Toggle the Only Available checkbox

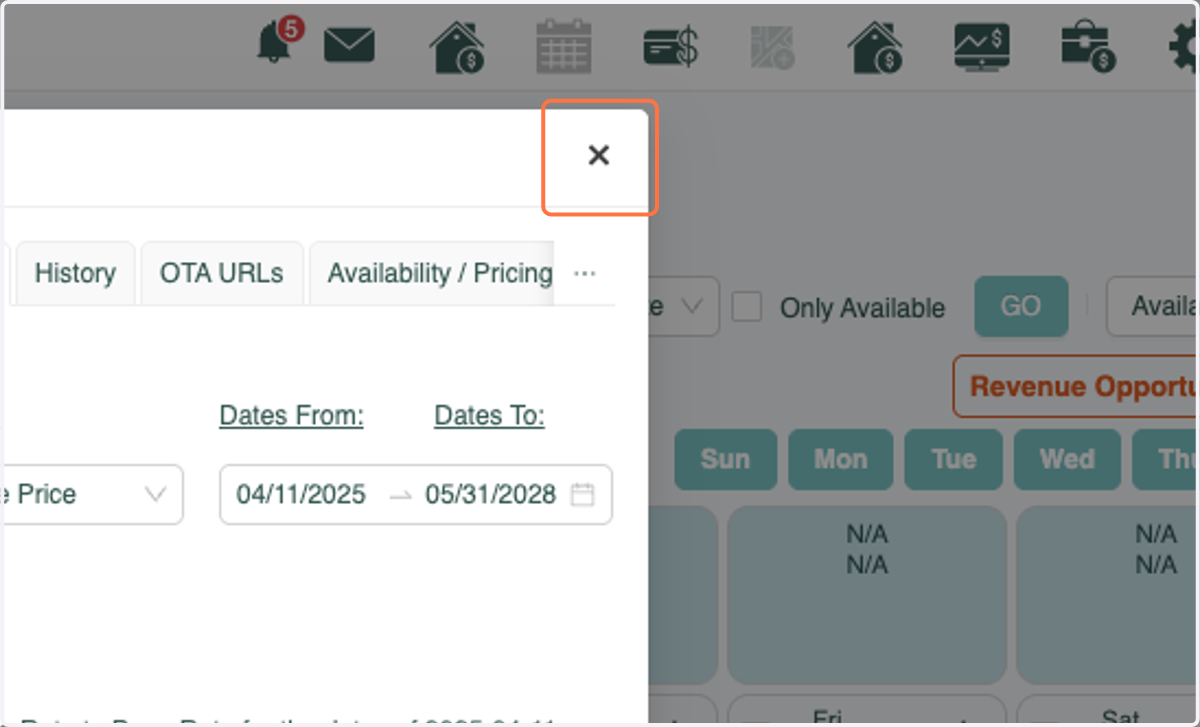(746, 307)
